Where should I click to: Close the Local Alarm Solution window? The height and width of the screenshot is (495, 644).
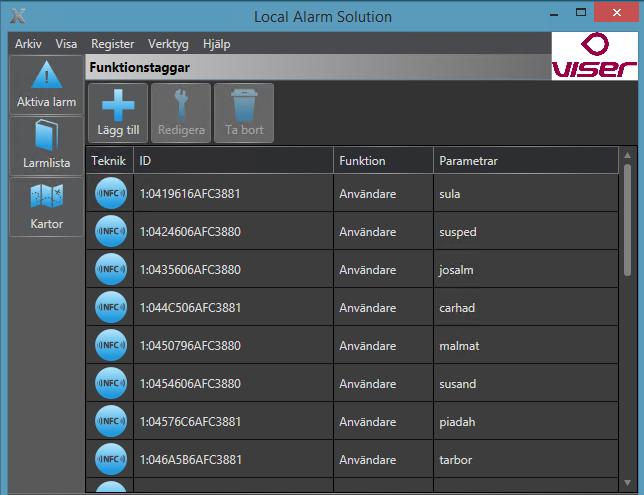(x=616, y=12)
